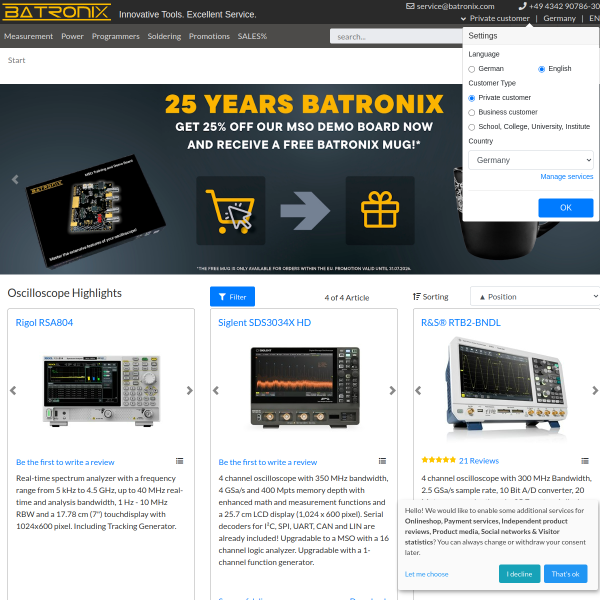This screenshot has width=600, height=600.
Task: Click I decline on cookie notice
Action: point(519,574)
